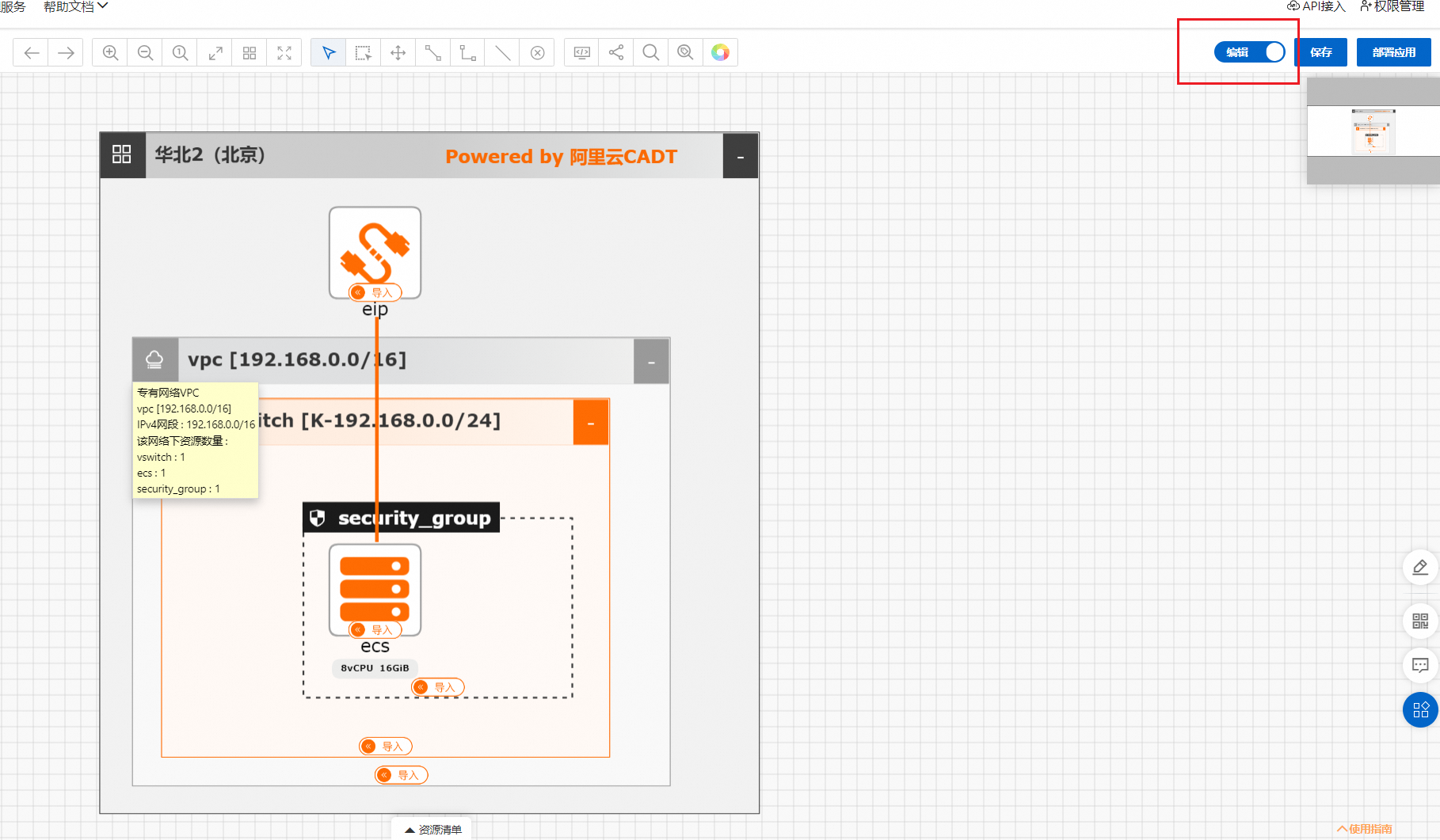This screenshot has width=1440, height=840.
Task: Open the chat feedback floating icon
Action: [x=1420, y=666]
